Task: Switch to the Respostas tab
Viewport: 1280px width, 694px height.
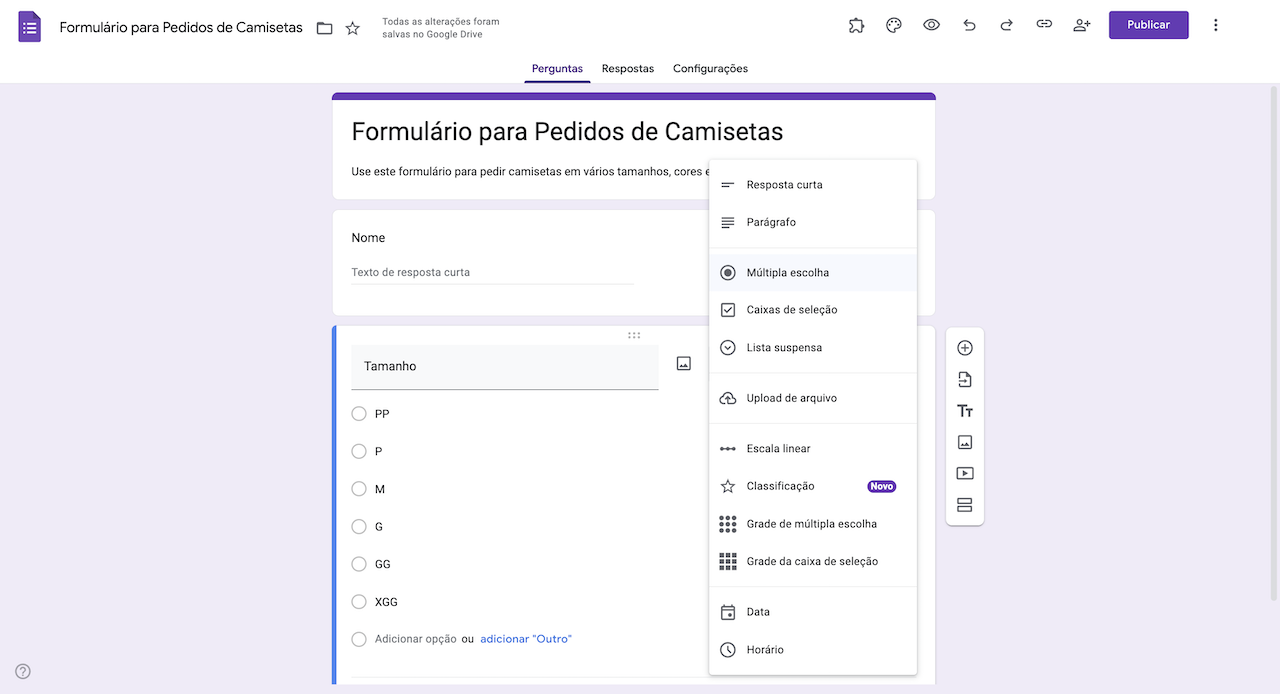Action: pos(627,68)
